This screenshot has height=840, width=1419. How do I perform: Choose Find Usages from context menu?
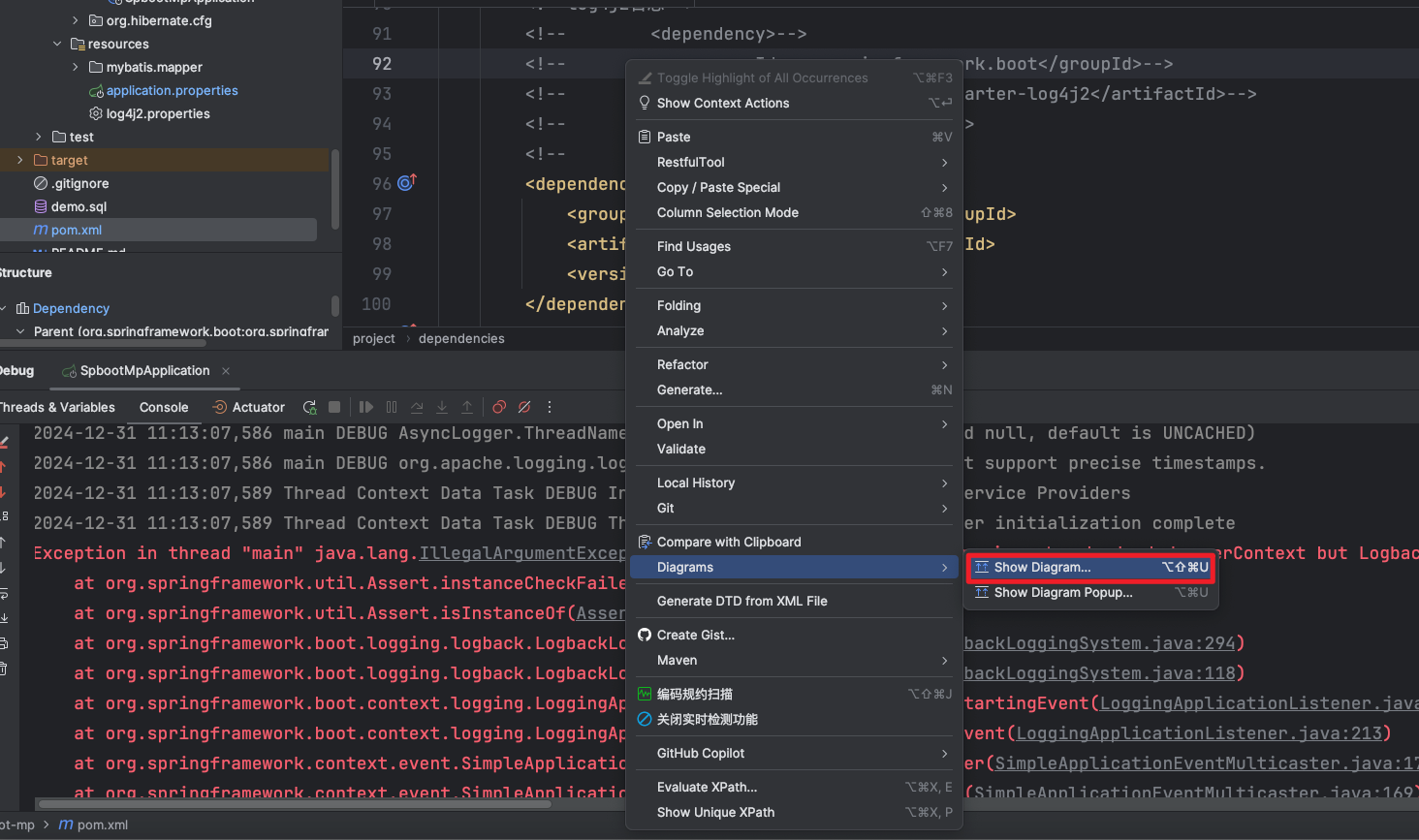click(694, 247)
